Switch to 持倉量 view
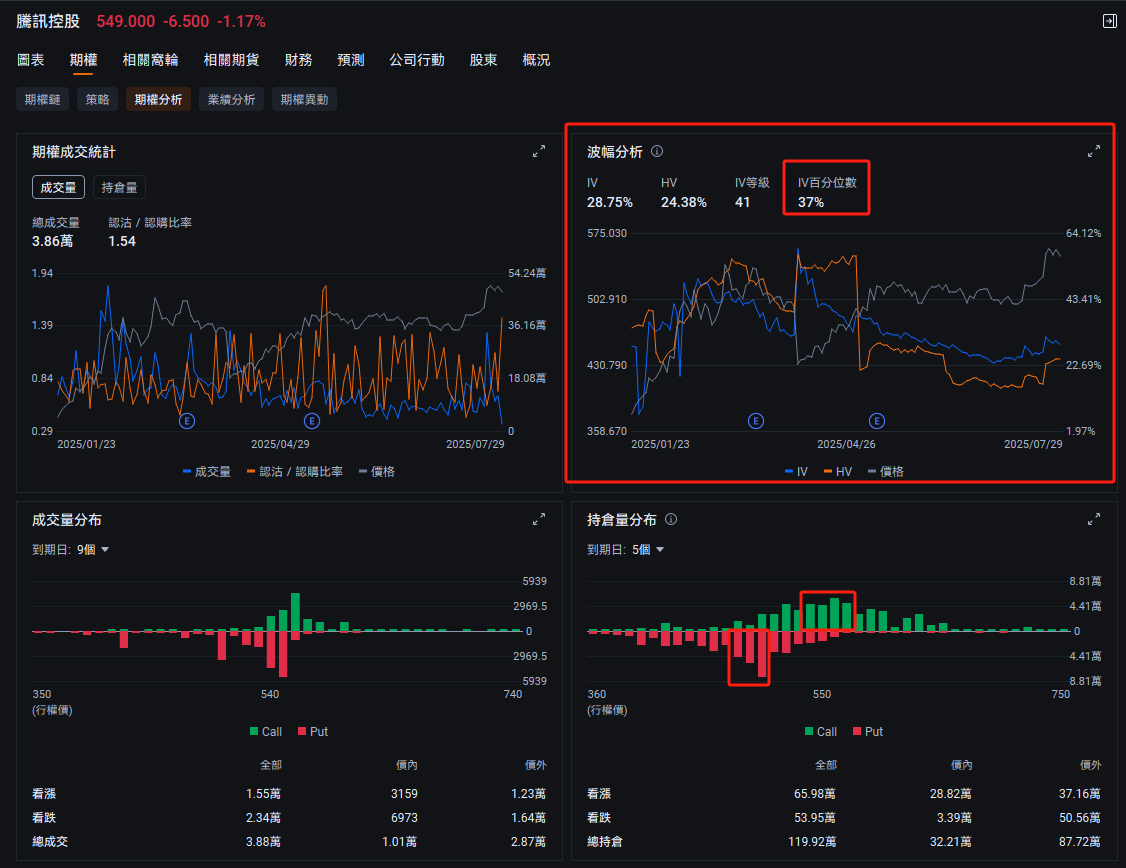This screenshot has width=1126, height=868. tap(118, 186)
